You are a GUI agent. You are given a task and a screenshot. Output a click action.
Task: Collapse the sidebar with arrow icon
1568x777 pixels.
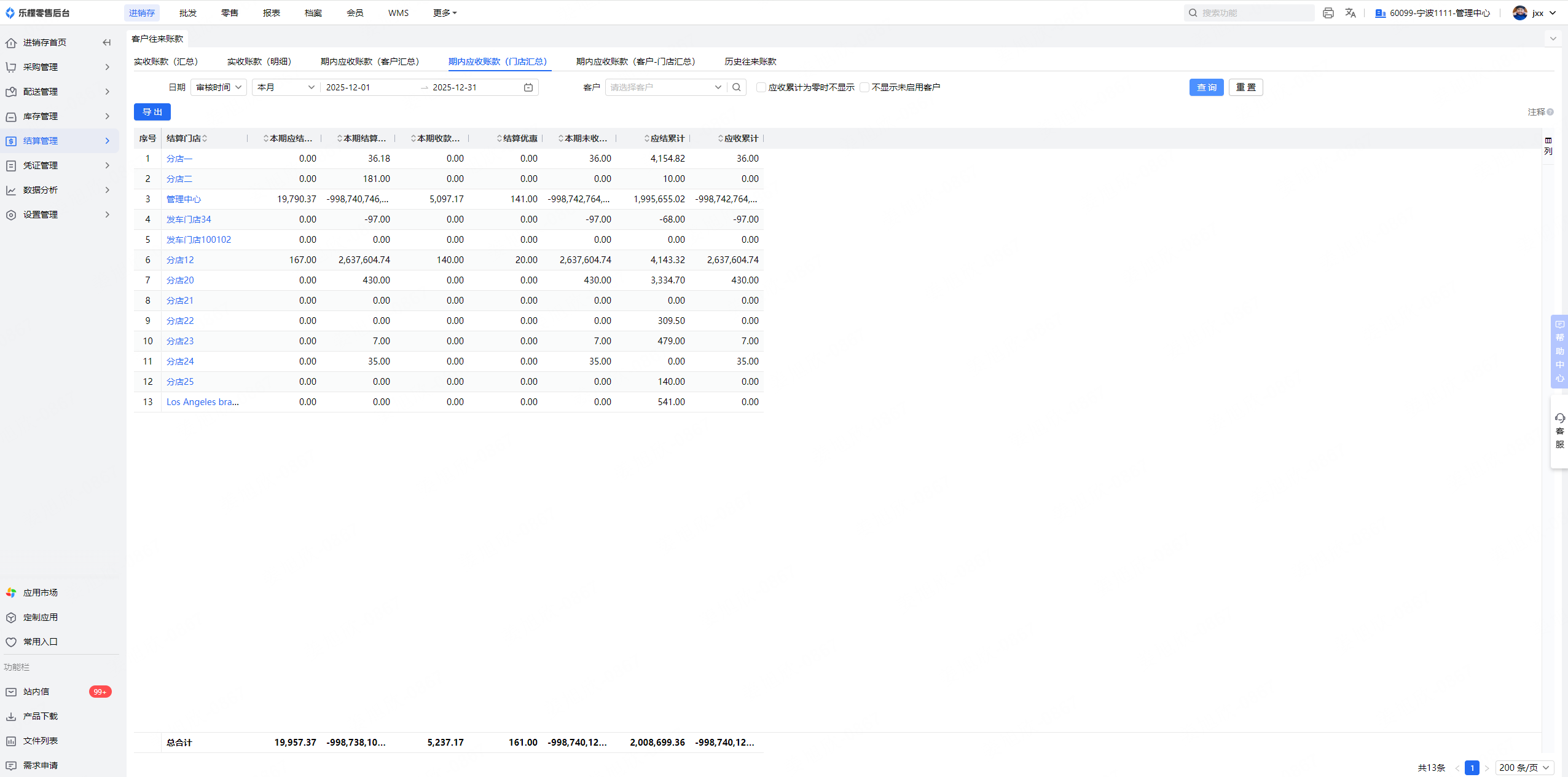107,42
